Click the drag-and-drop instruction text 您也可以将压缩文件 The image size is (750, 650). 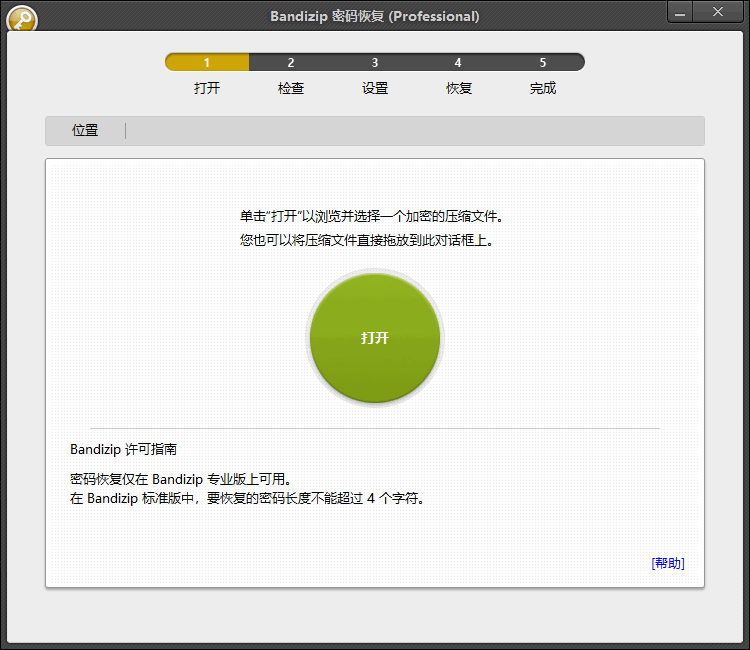tap(367, 241)
